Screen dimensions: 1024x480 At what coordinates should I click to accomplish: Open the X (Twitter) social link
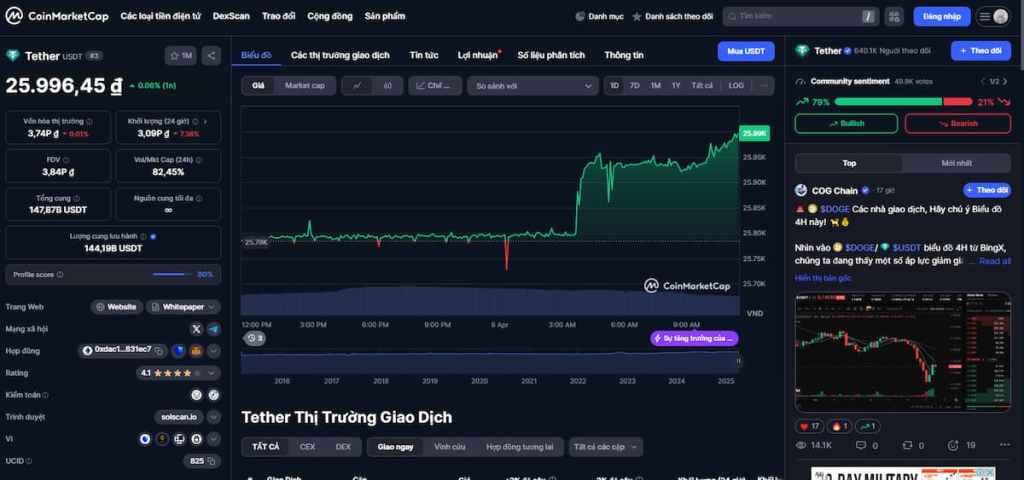click(x=196, y=328)
